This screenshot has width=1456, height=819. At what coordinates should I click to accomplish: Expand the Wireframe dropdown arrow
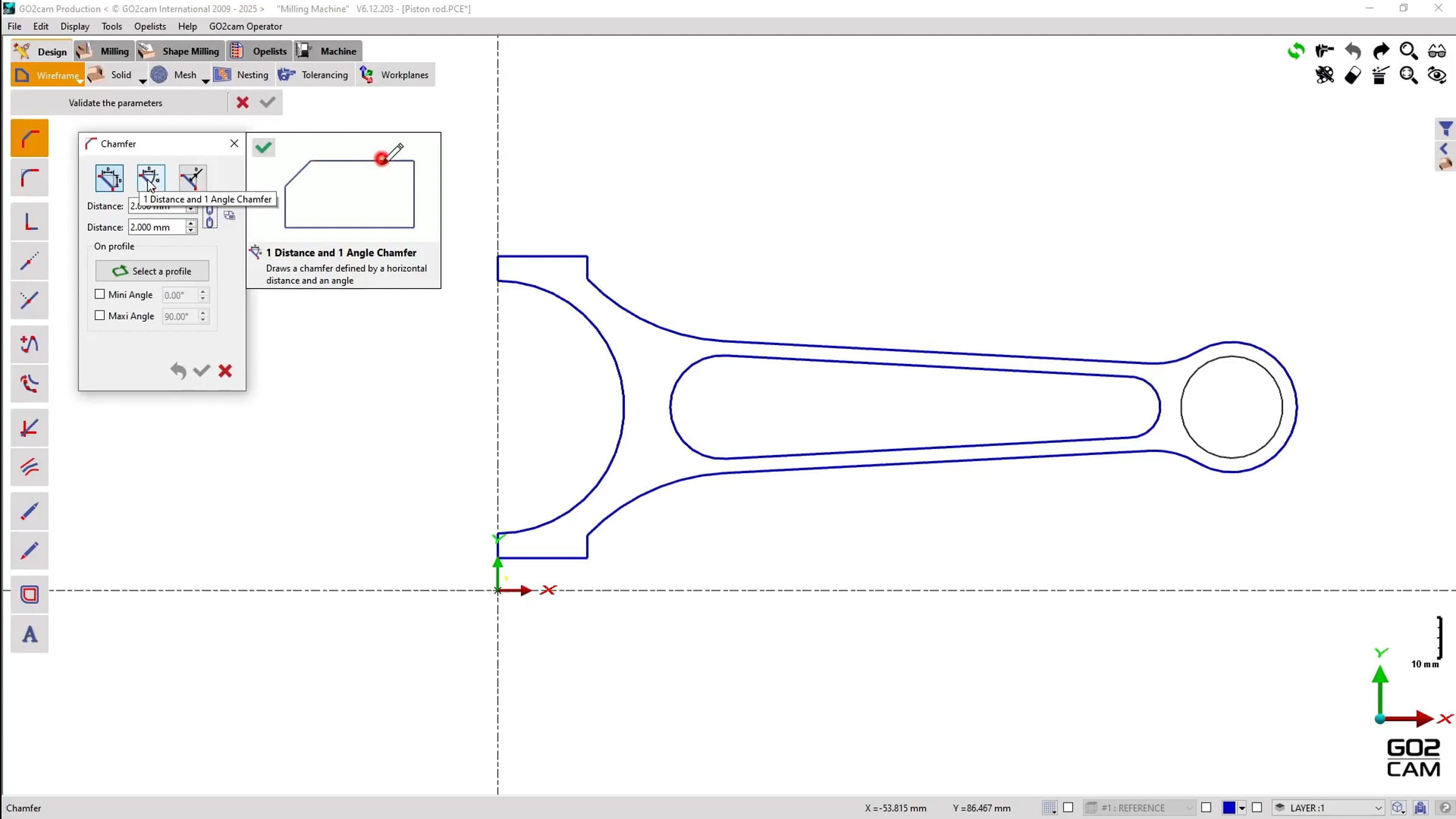80,81
